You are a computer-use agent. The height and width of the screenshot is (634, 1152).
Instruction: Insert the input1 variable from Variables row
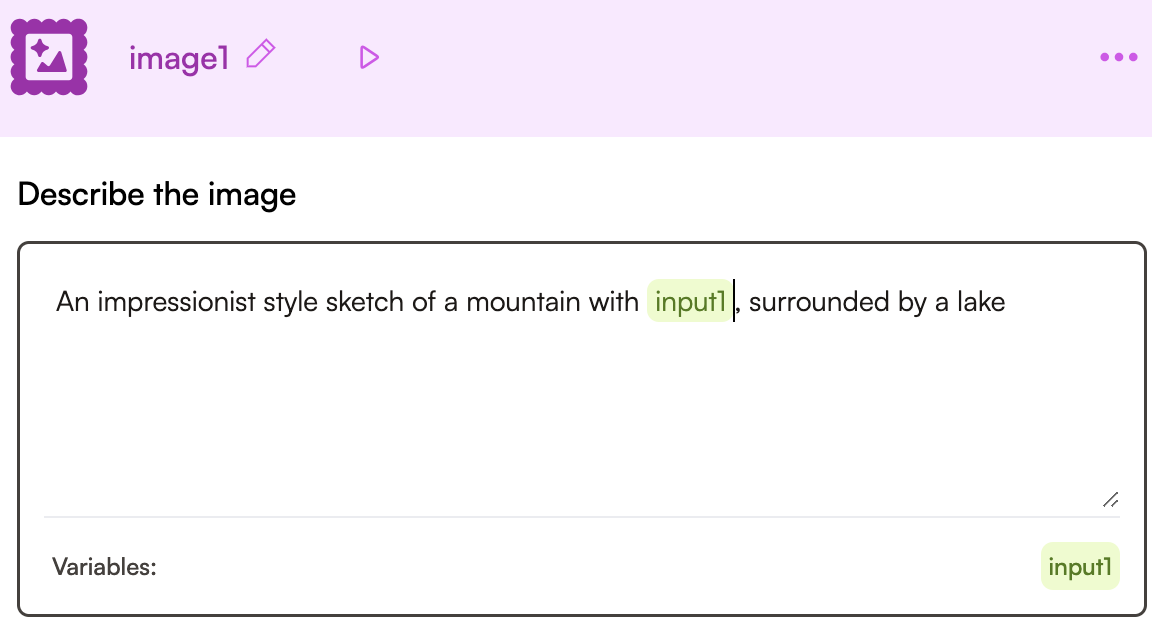click(1080, 567)
